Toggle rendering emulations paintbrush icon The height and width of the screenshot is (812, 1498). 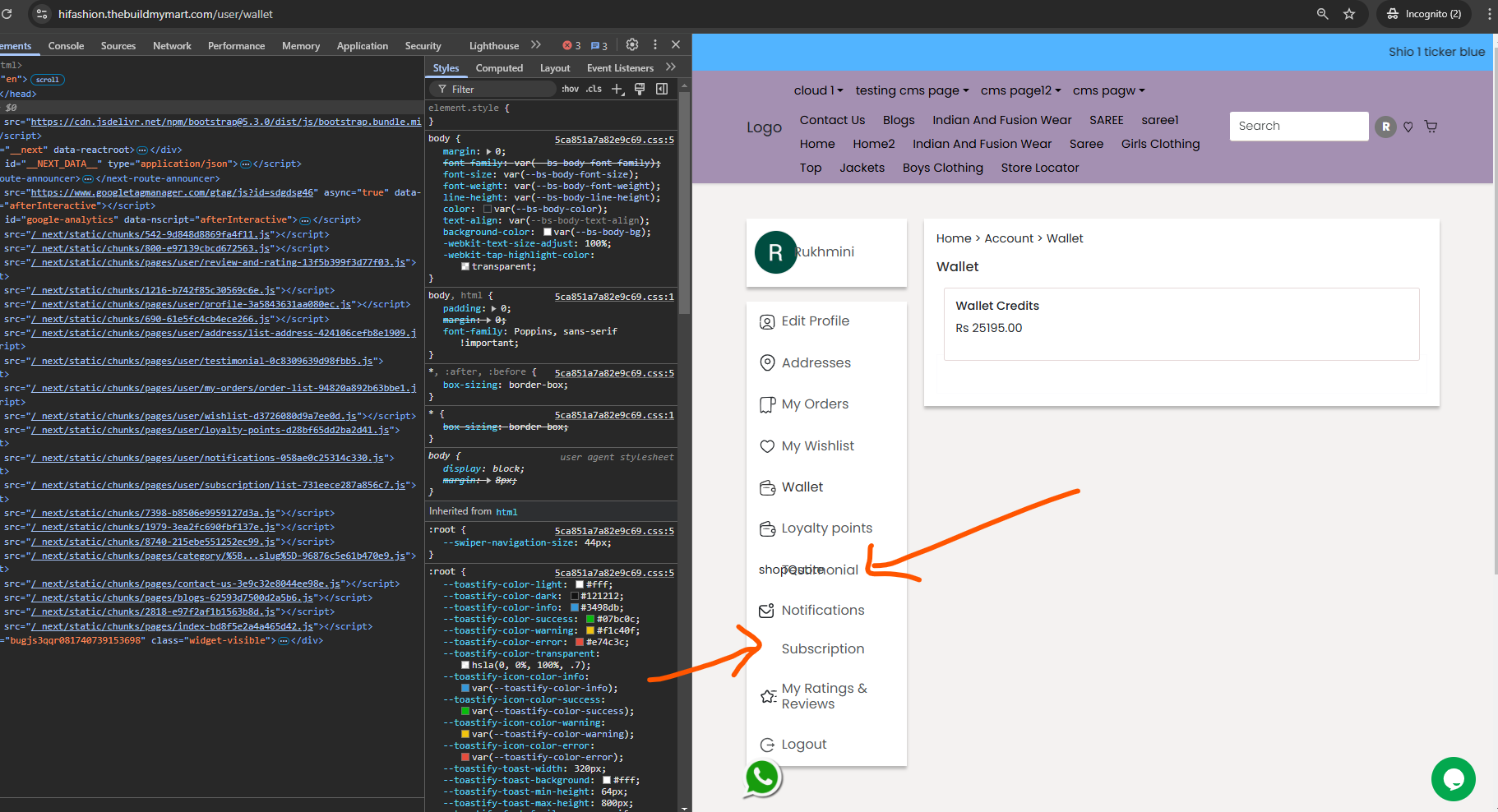(x=640, y=89)
